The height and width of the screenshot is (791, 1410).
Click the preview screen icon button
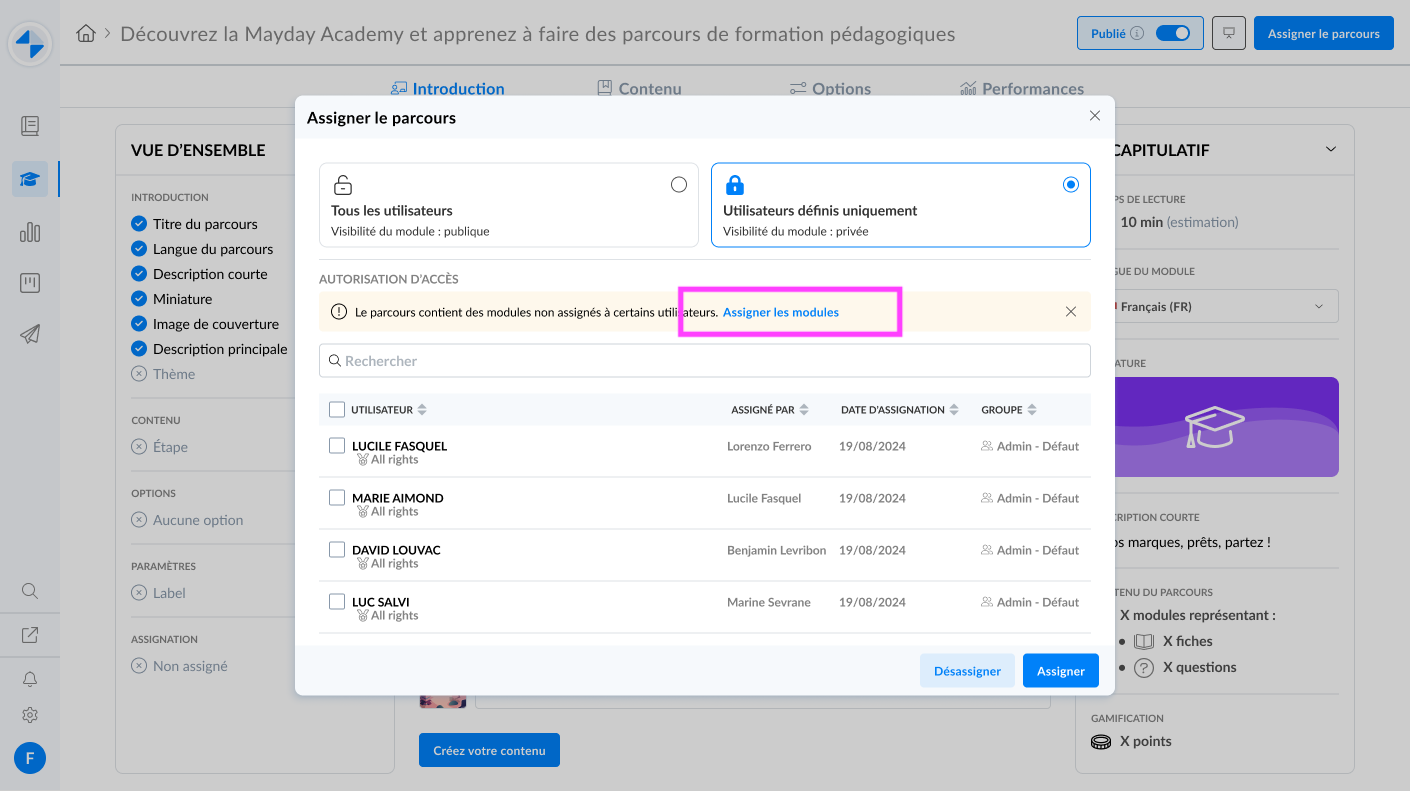[x=1228, y=33]
